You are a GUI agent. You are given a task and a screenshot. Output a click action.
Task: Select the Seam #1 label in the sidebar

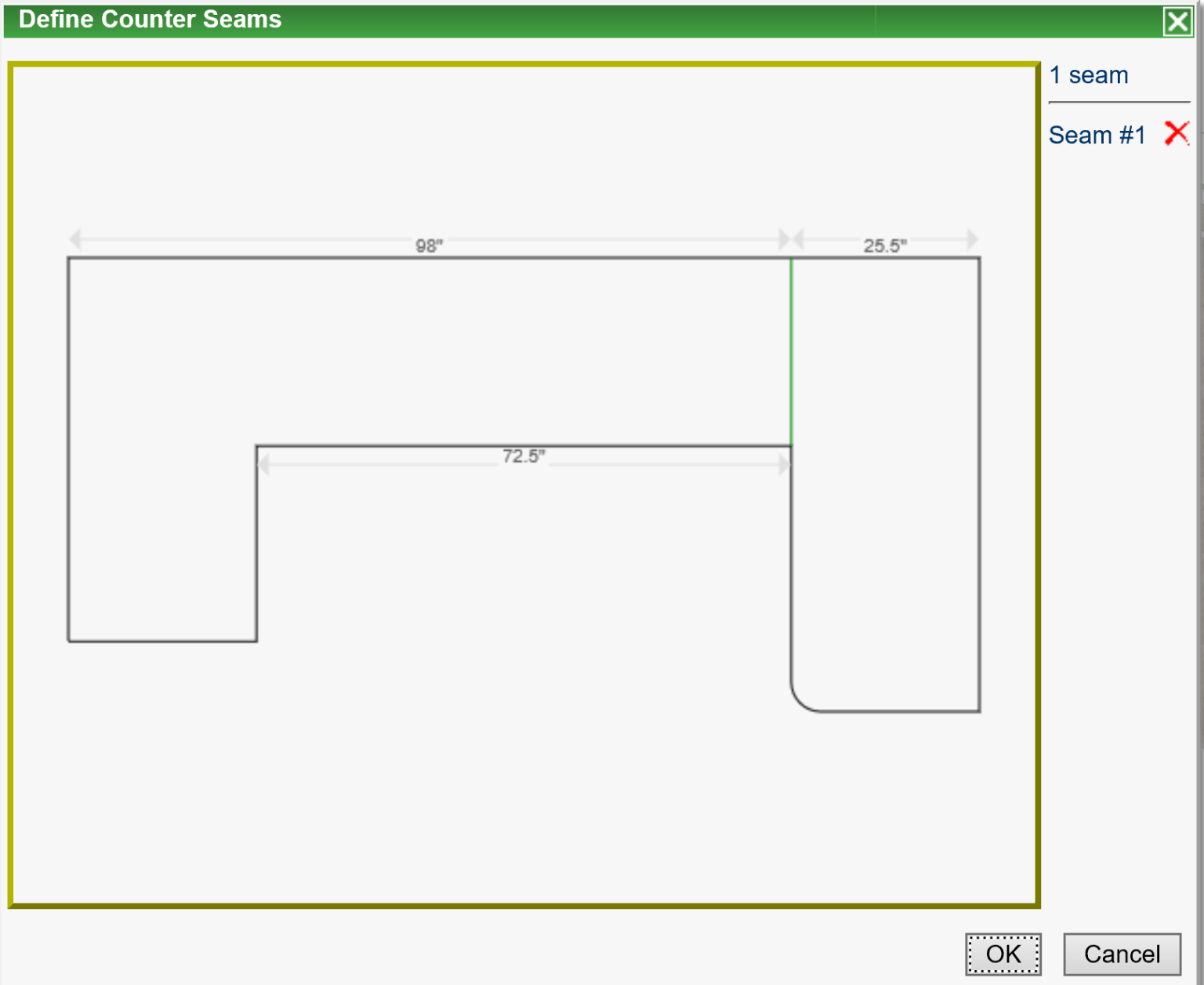click(x=1097, y=135)
